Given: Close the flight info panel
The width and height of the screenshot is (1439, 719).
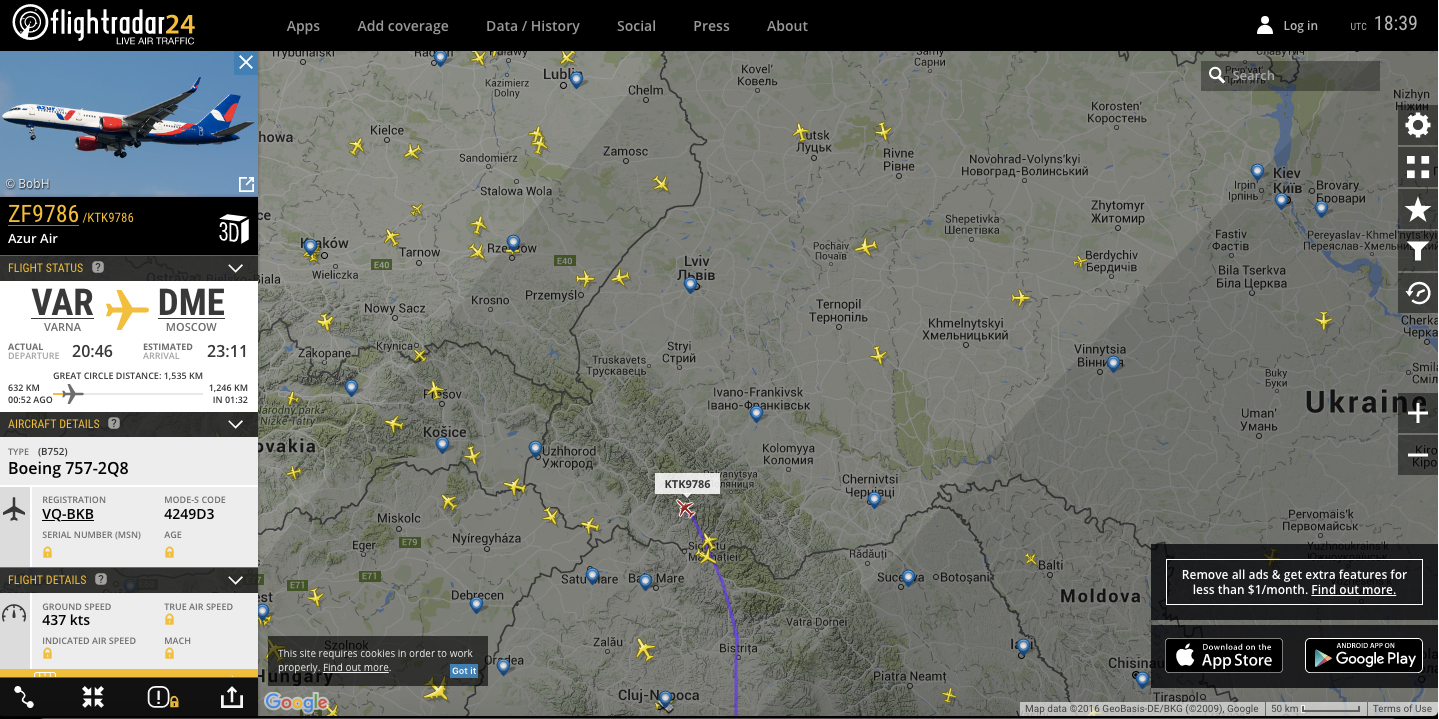Looking at the screenshot, I should coord(245,63).
